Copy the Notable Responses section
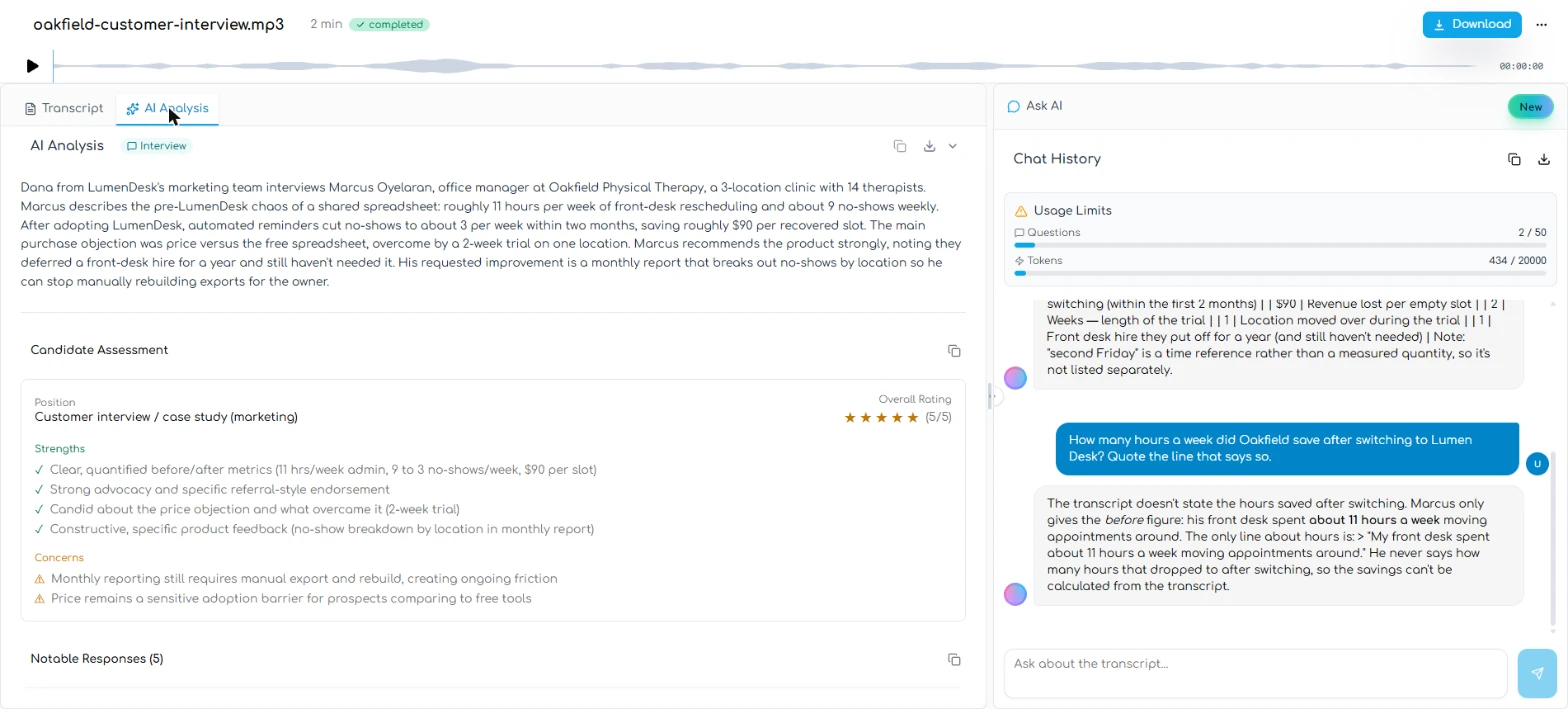The image size is (1568, 709). (954, 659)
